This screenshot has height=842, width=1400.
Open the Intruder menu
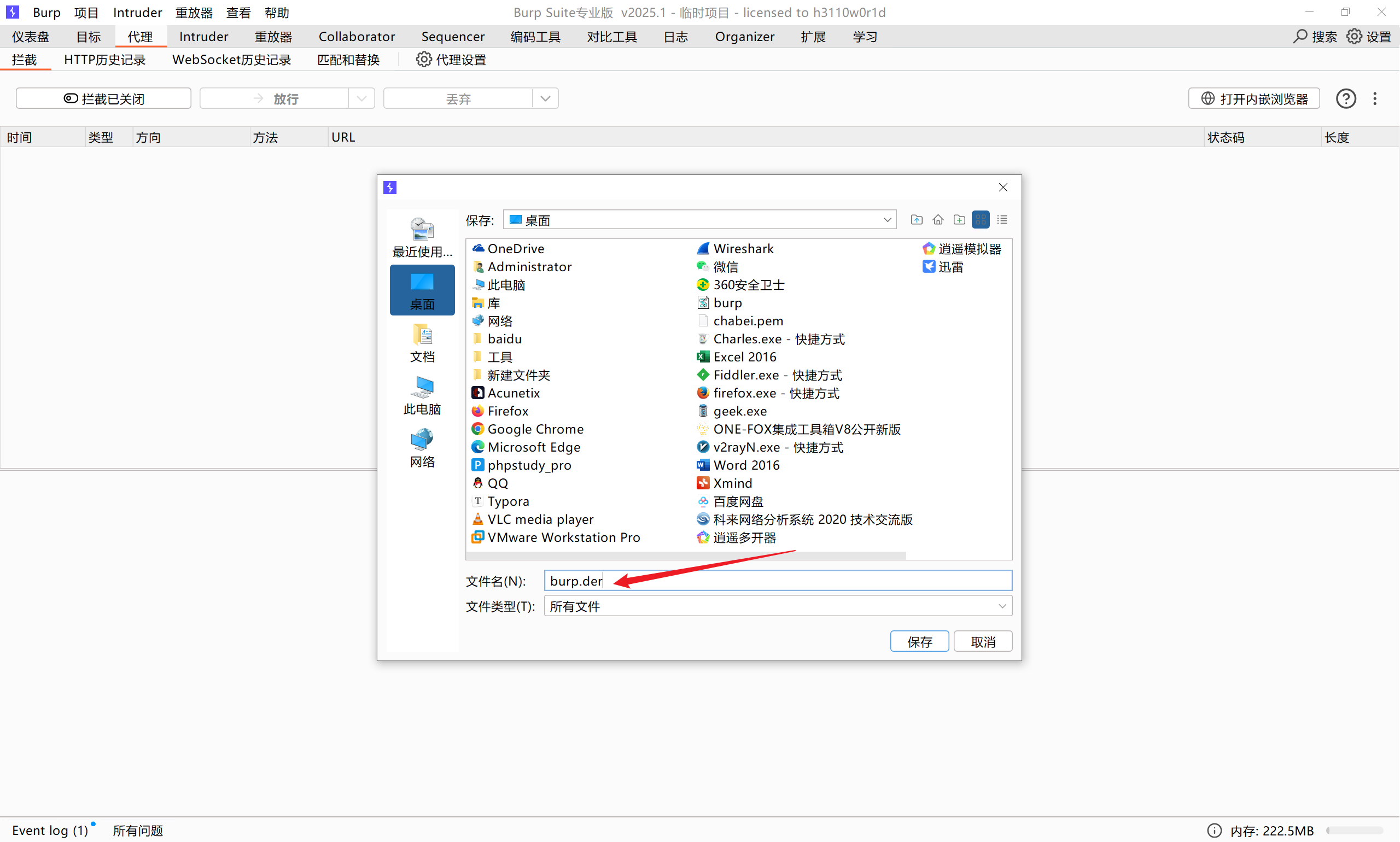point(137,12)
